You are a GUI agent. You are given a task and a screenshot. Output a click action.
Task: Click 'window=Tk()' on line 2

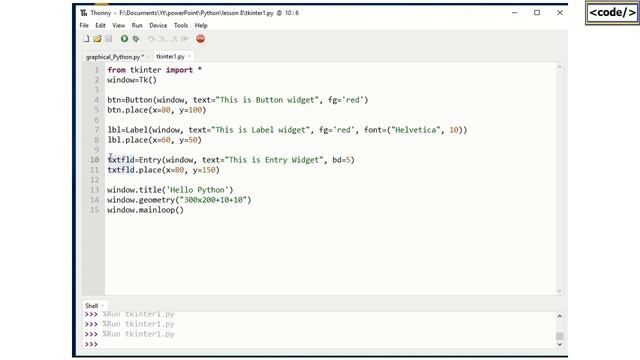132,80
